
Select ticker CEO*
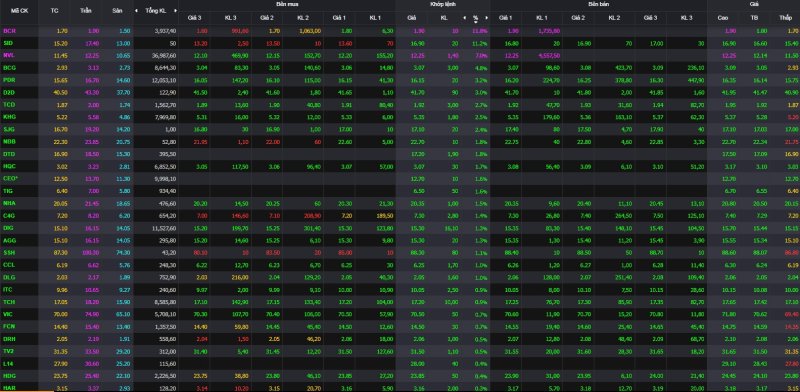pos(10,179)
